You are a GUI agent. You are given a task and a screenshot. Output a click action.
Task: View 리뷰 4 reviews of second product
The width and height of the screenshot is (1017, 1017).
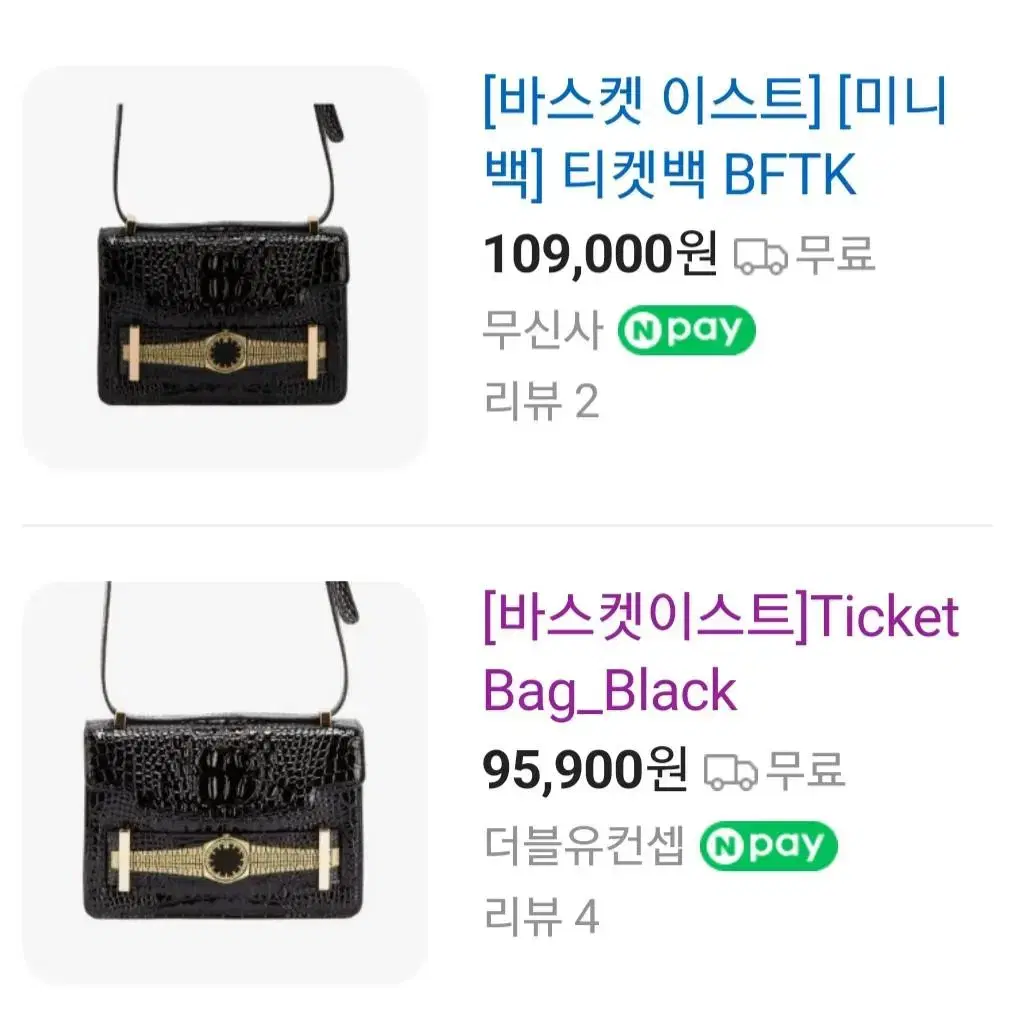(541, 916)
